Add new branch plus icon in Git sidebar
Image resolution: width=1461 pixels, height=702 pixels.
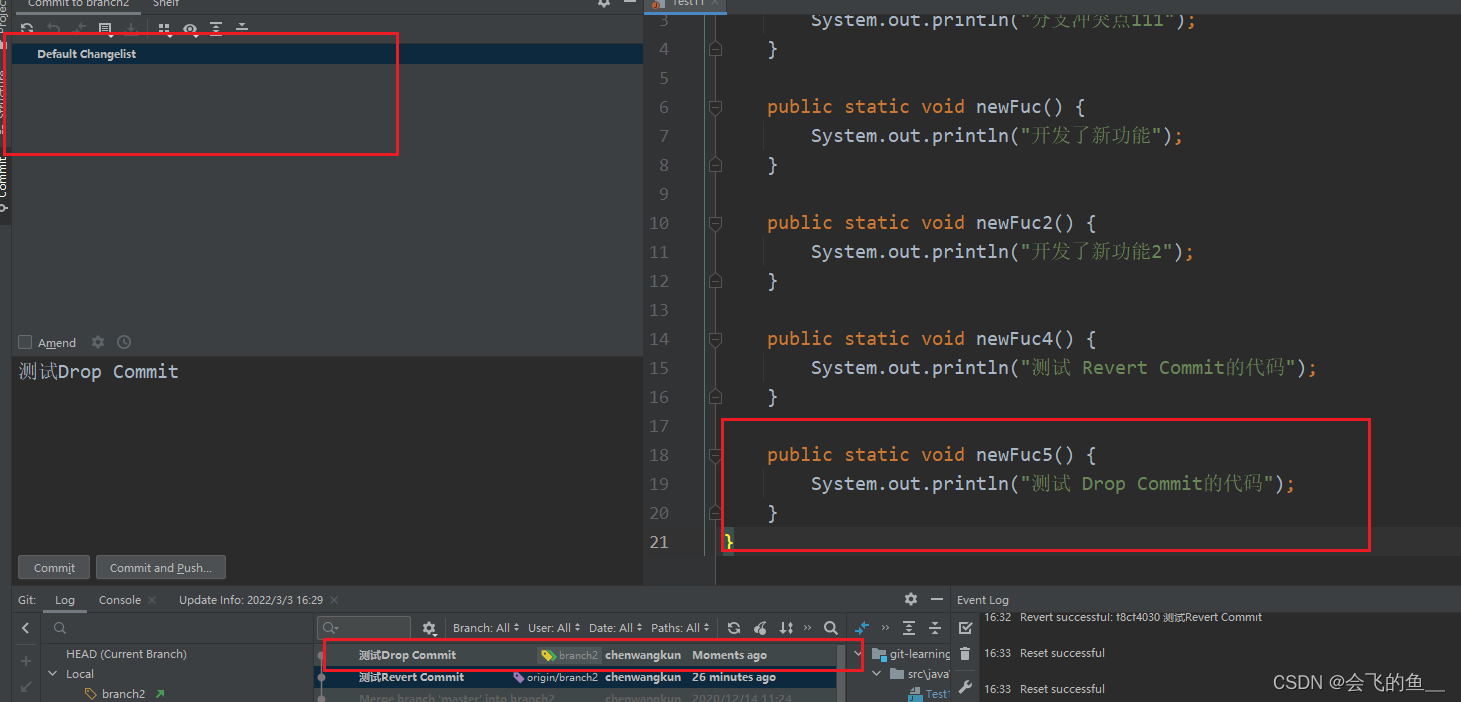tap(26, 661)
